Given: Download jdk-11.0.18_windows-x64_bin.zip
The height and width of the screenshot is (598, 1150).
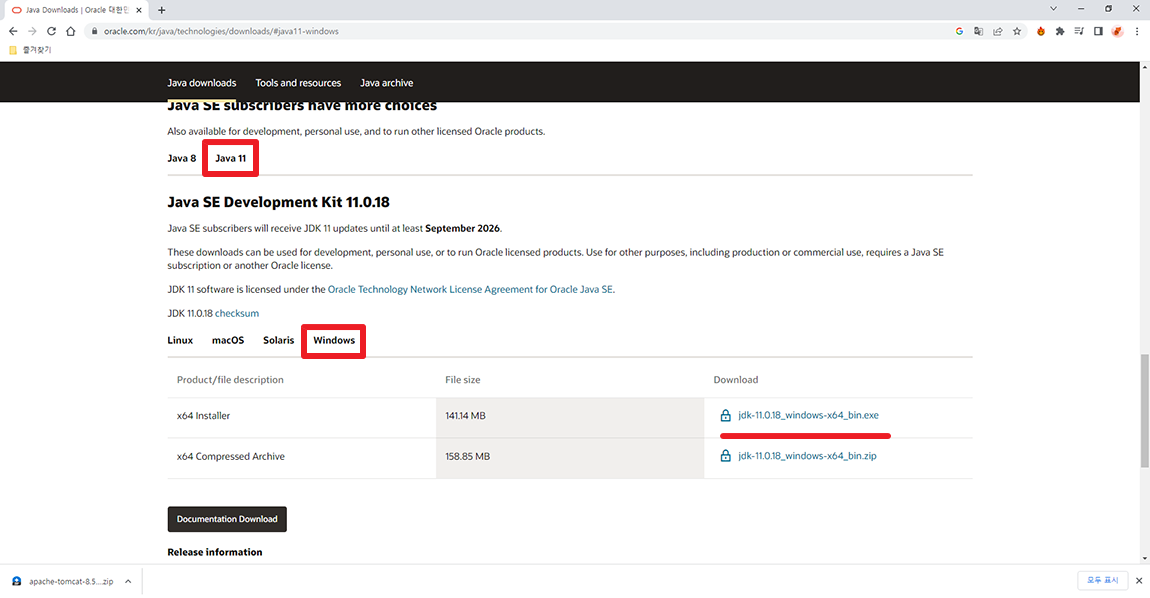Looking at the screenshot, I should pos(807,456).
